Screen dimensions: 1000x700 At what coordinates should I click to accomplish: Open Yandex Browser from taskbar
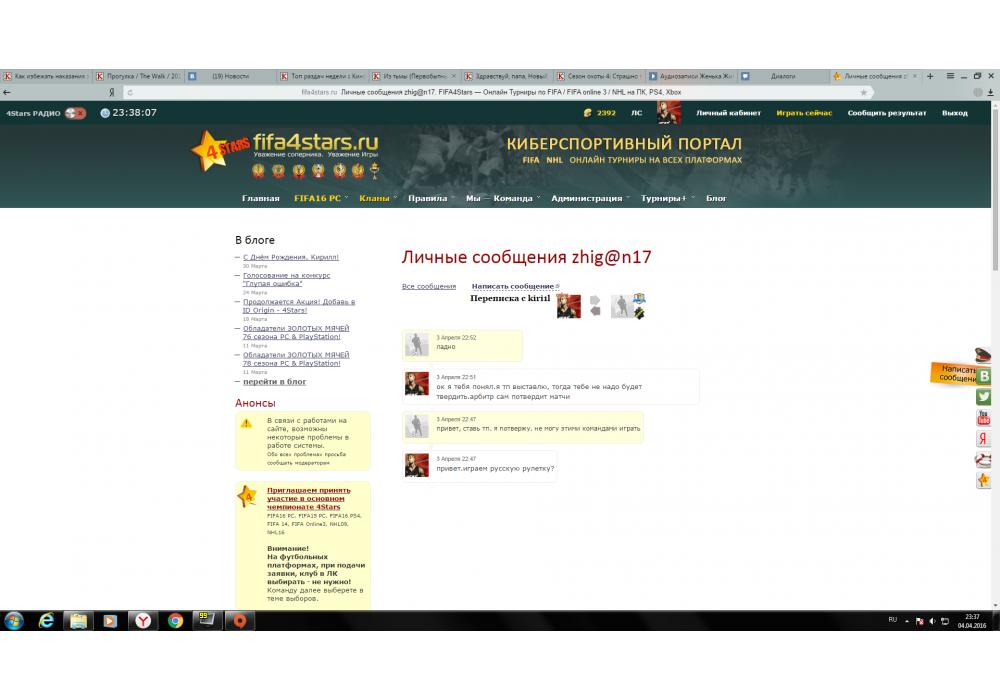tap(143, 620)
